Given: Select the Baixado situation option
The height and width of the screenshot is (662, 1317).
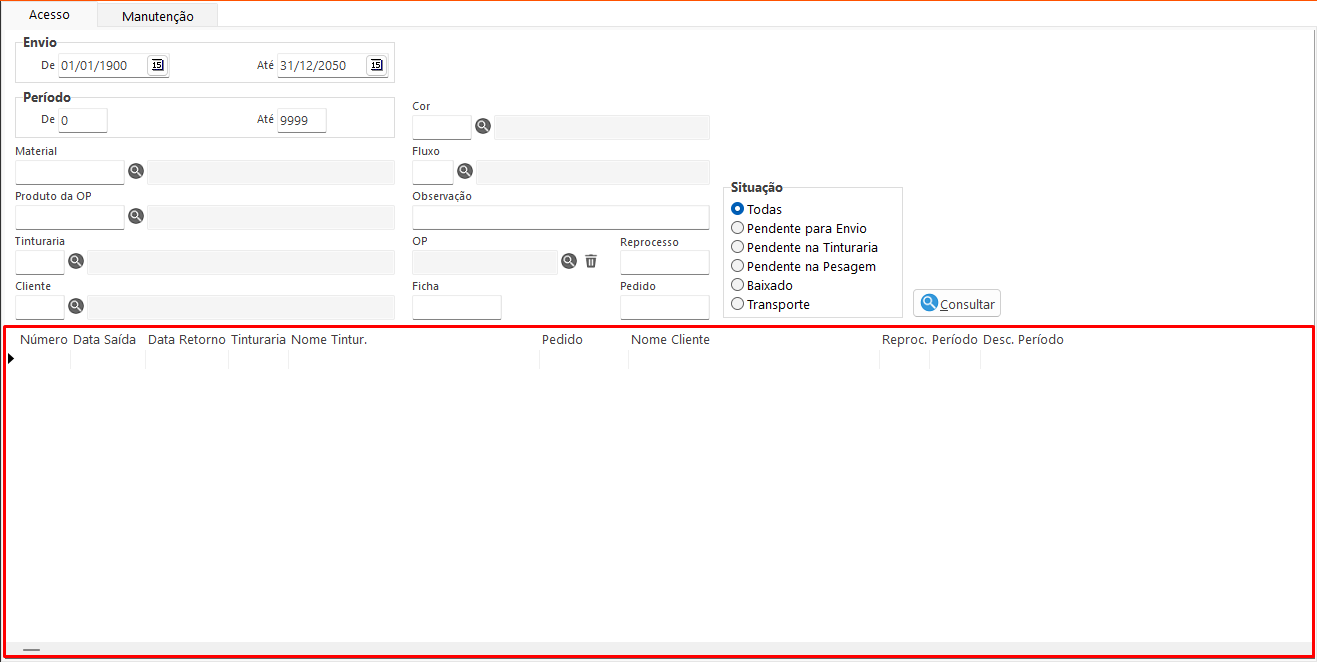Looking at the screenshot, I should click(738, 285).
